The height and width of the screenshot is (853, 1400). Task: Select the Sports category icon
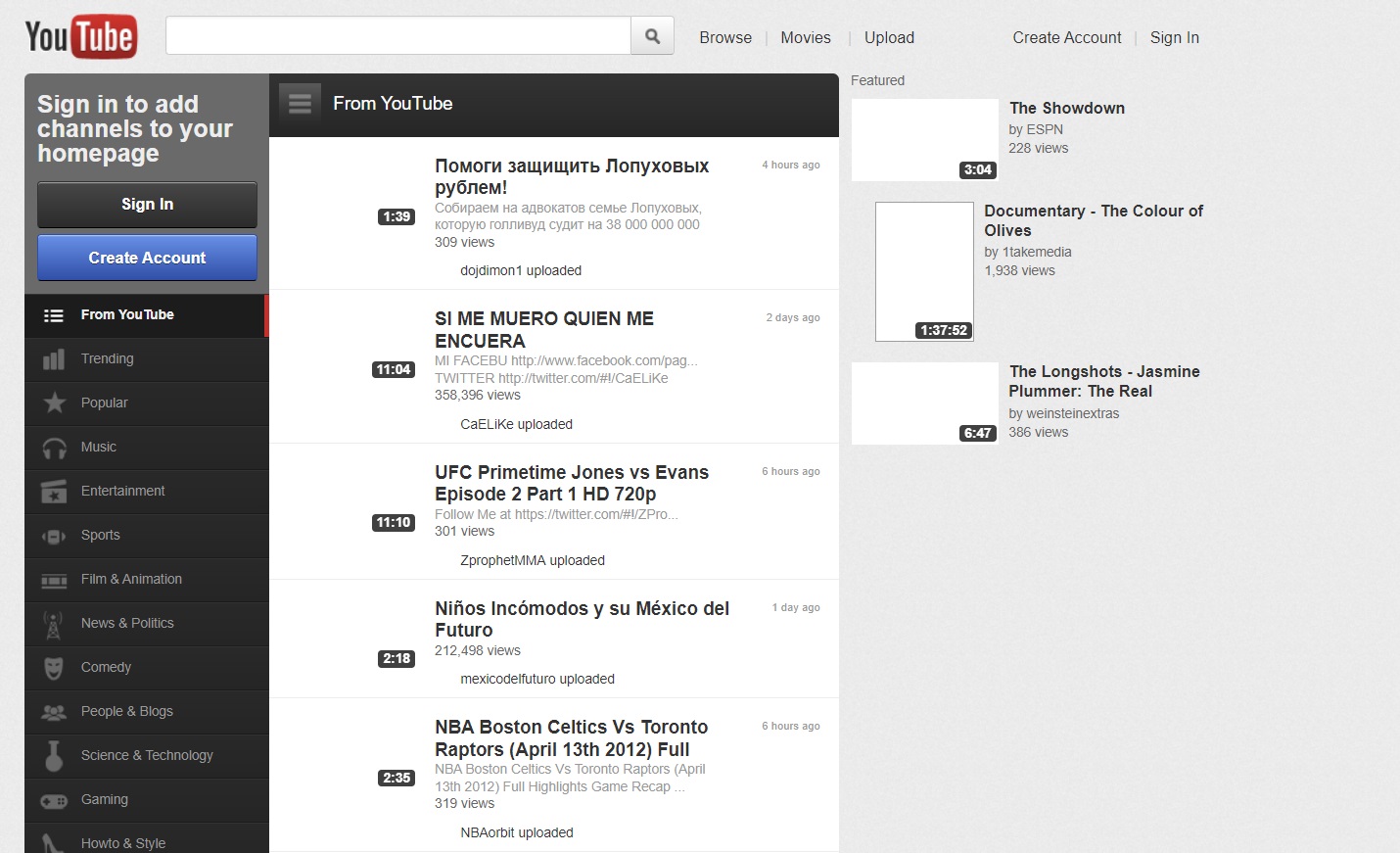point(54,536)
